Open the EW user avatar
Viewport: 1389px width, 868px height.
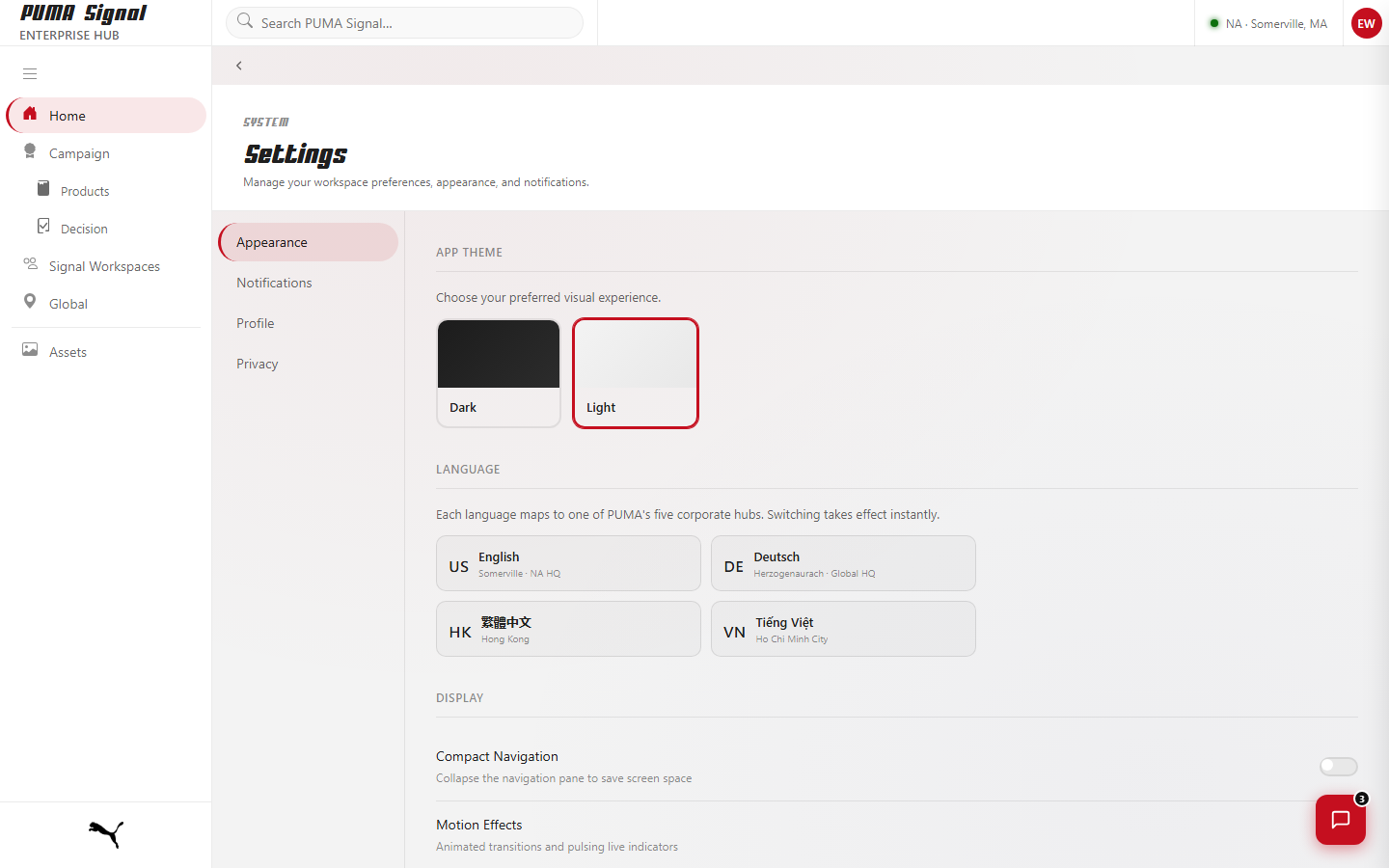click(x=1366, y=23)
